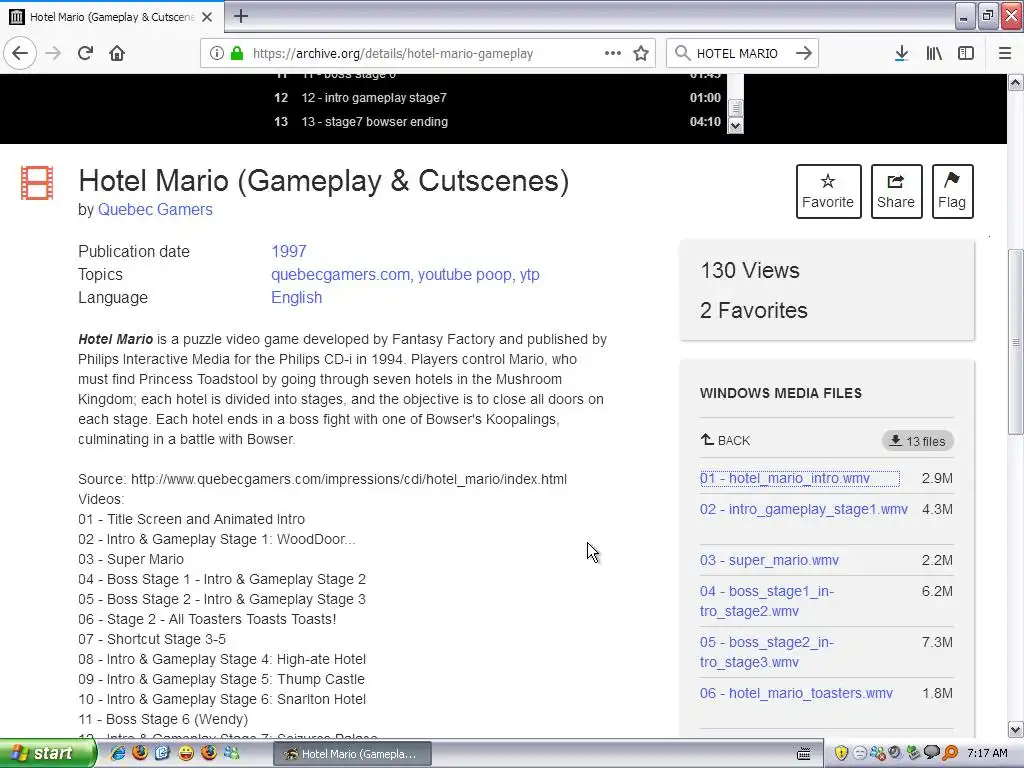Launch Internet Explorer from quick launch
Viewport: 1024px width, 768px height.
click(x=118, y=753)
